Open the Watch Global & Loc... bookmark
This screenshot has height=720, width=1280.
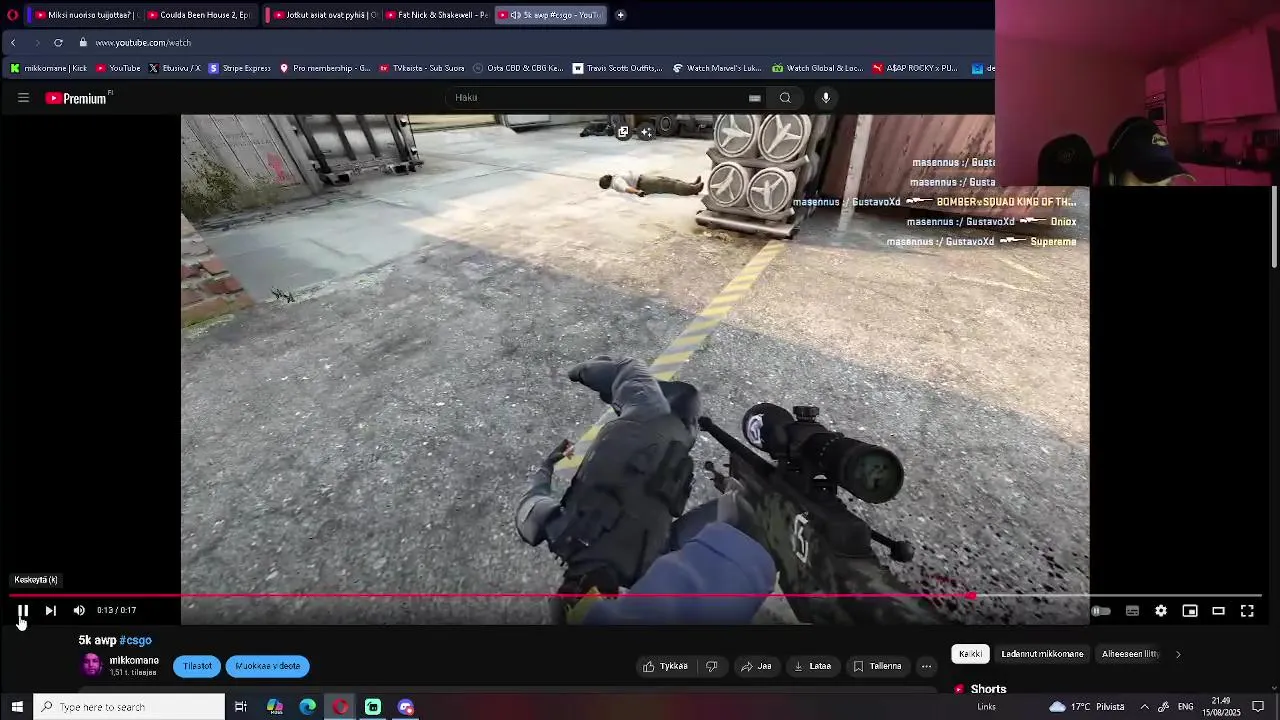point(817,68)
